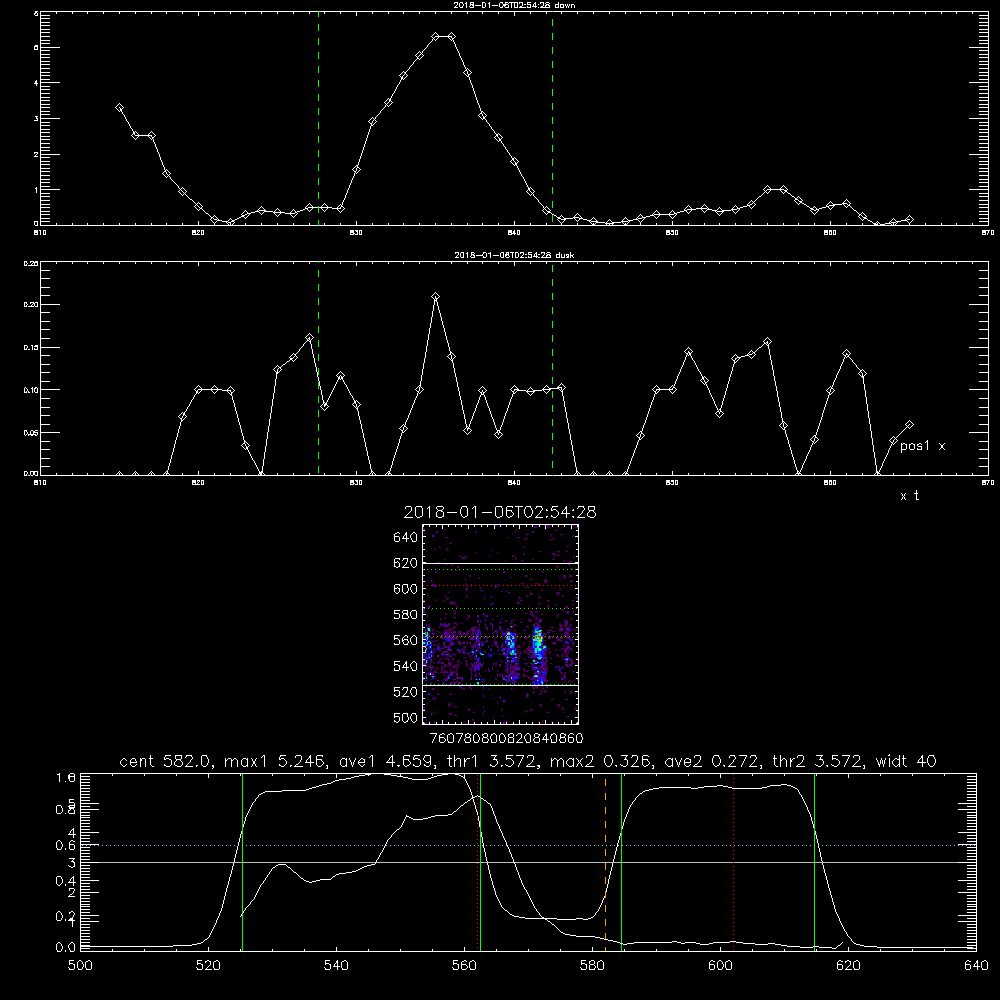Click the red dotted vertical line near 602
Screen dimensions: 1000x1000
(733, 860)
